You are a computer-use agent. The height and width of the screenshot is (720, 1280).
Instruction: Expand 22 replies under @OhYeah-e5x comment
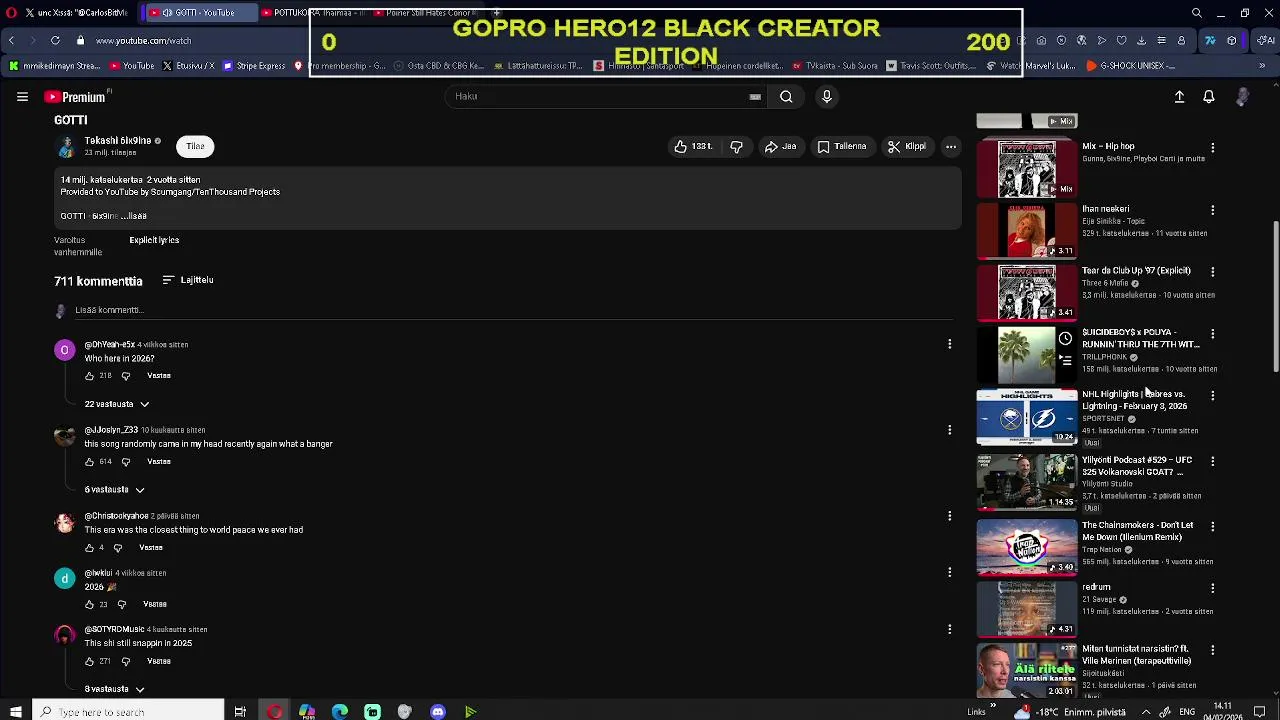117,404
